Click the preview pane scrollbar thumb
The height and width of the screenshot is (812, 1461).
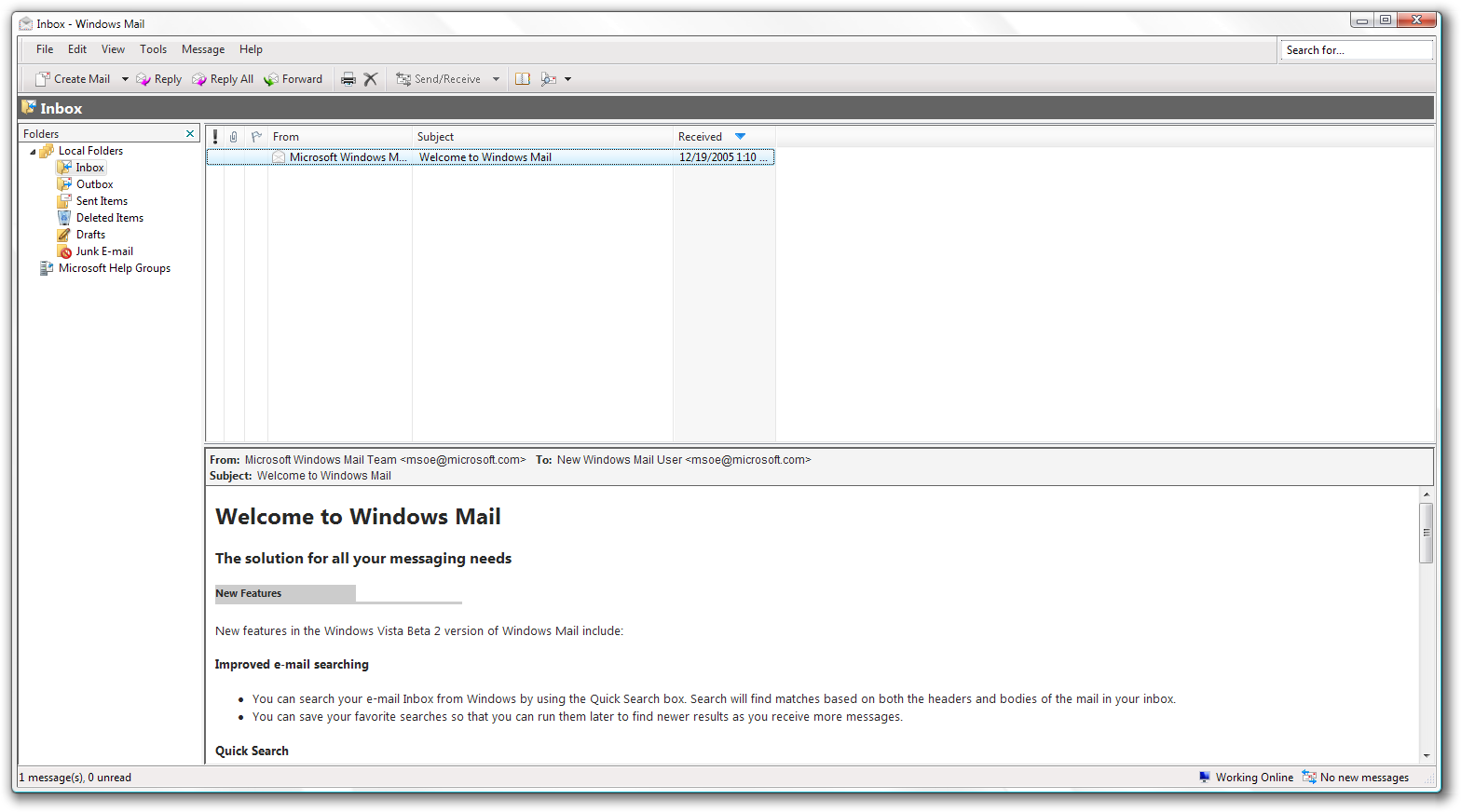tap(1427, 533)
